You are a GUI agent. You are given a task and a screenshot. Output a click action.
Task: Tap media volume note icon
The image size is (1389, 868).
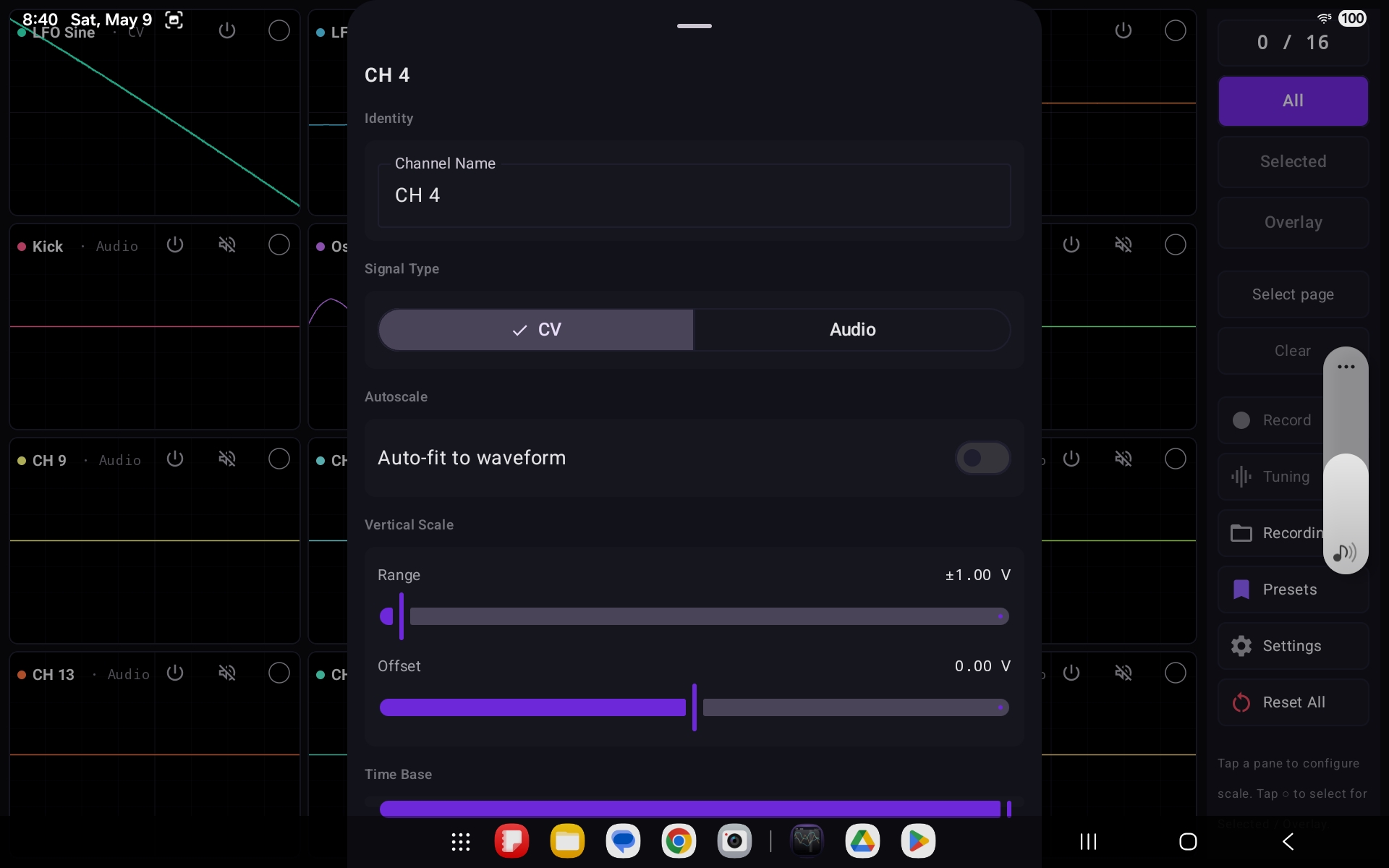tap(1345, 553)
